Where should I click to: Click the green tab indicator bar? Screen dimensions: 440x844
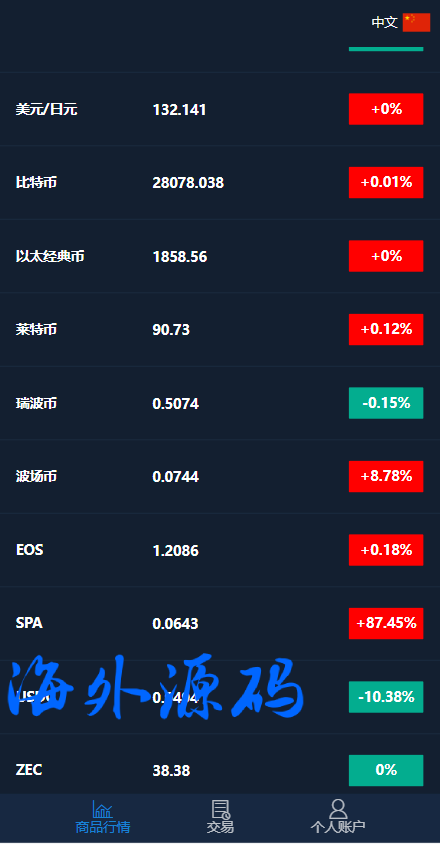(x=386, y=49)
